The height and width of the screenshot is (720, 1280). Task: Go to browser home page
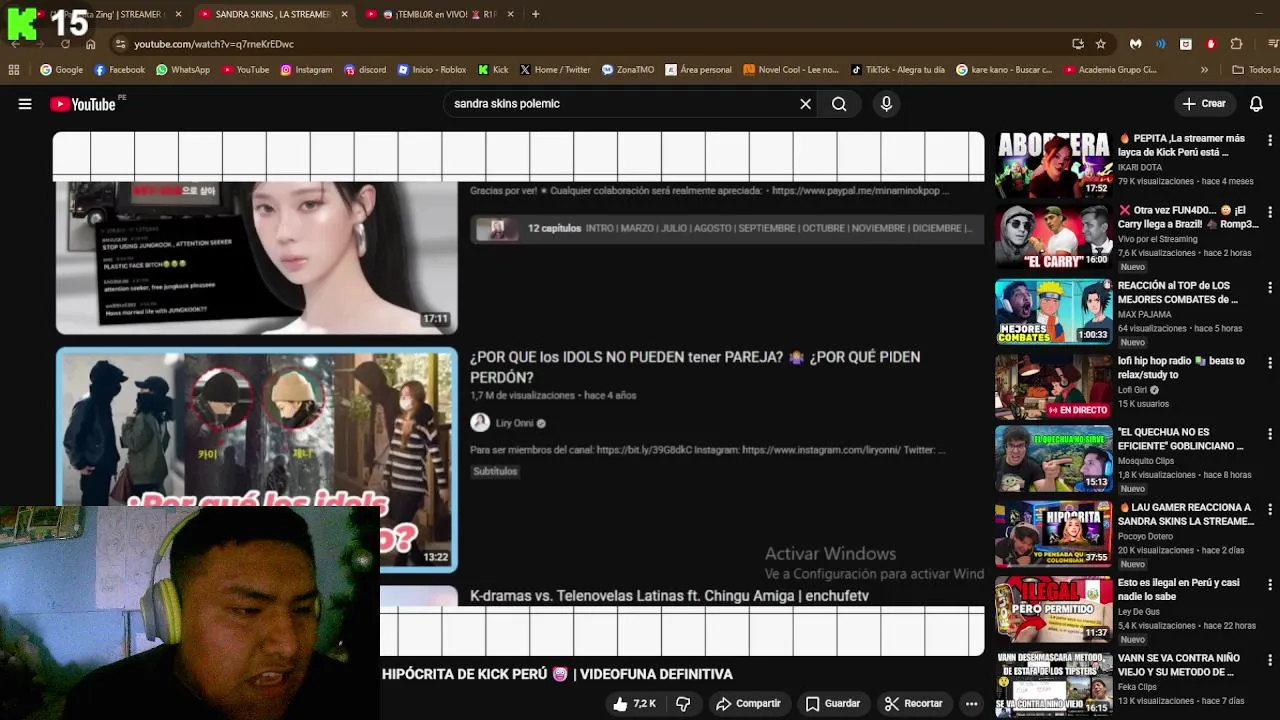click(90, 44)
